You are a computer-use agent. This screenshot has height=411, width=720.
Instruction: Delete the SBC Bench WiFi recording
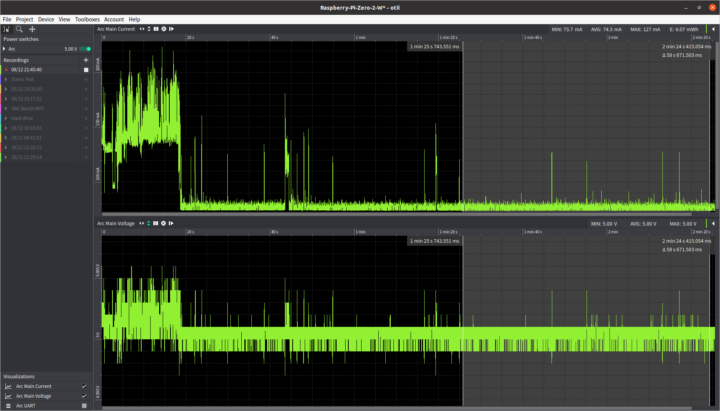[86, 109]
